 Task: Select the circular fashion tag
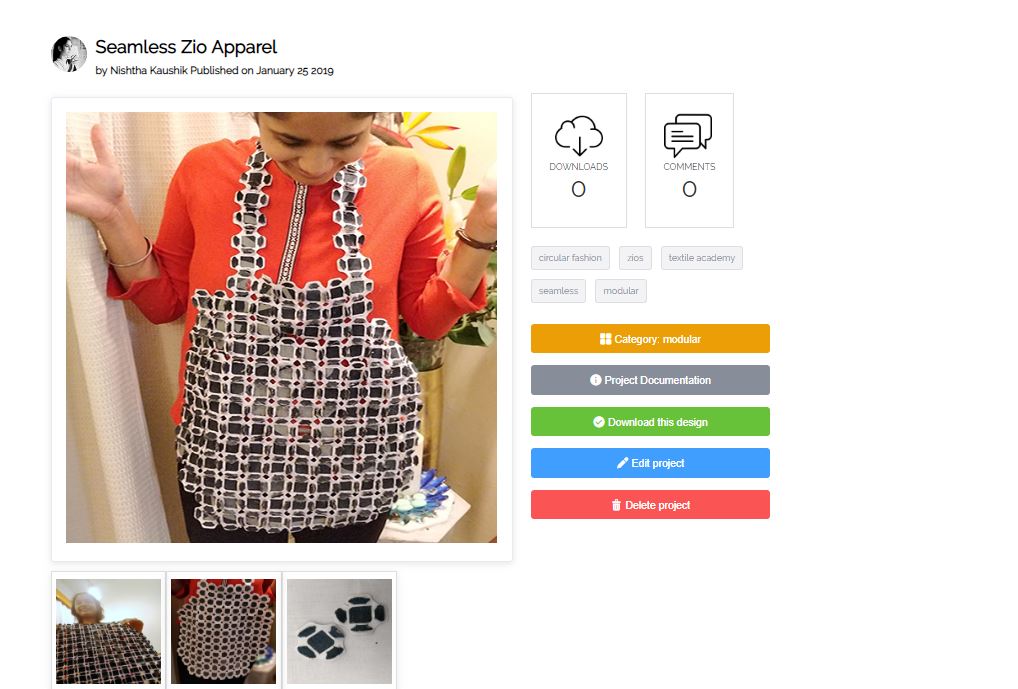570,258
